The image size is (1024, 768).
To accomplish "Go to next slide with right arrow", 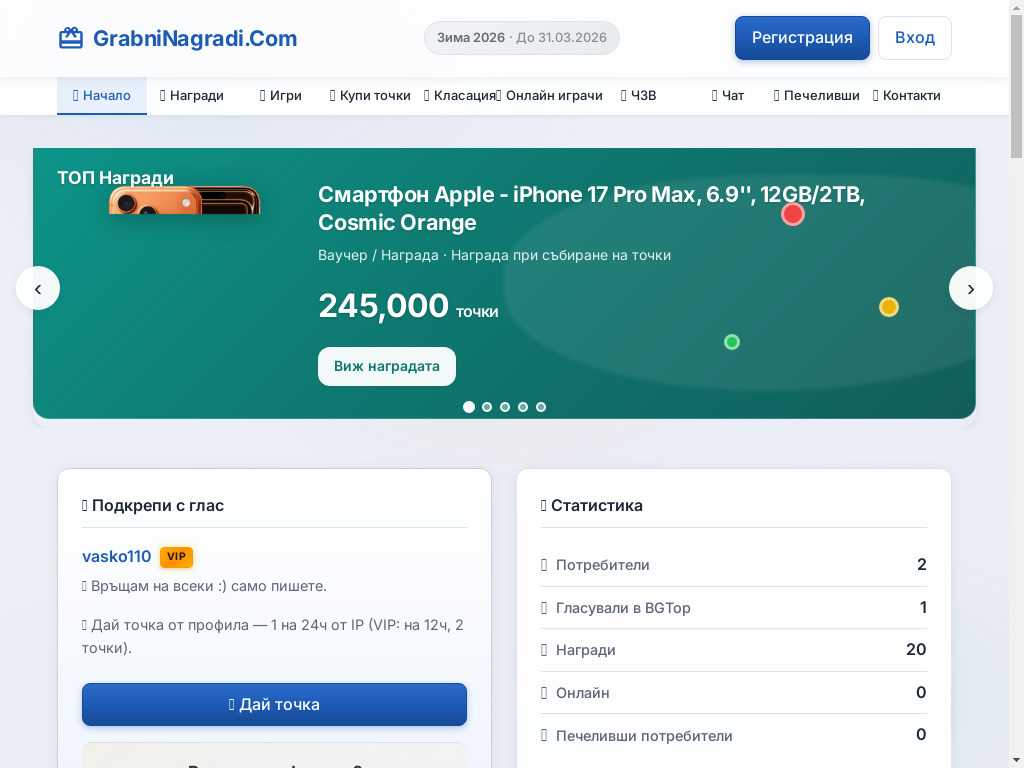I will 970,288.
